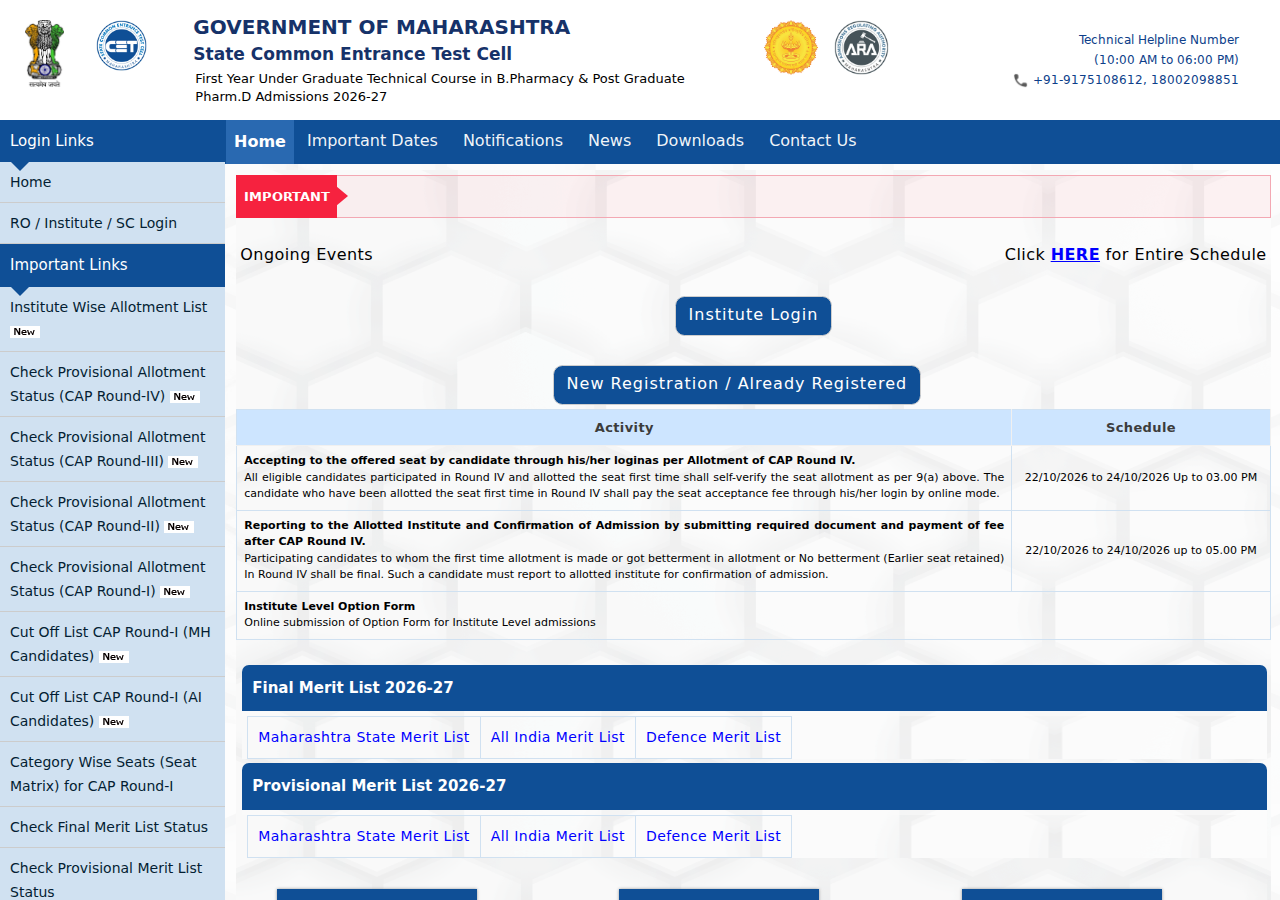Open the News menu item

[609, 141]
